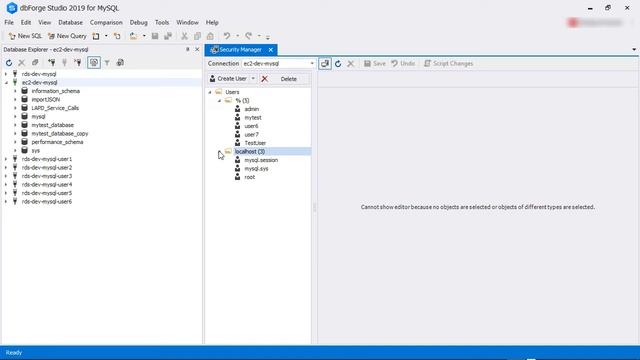Click the filter funnel icon in Database Explorer
The image size is (640, 360).
pyautogui.click(x=107, y=63)
